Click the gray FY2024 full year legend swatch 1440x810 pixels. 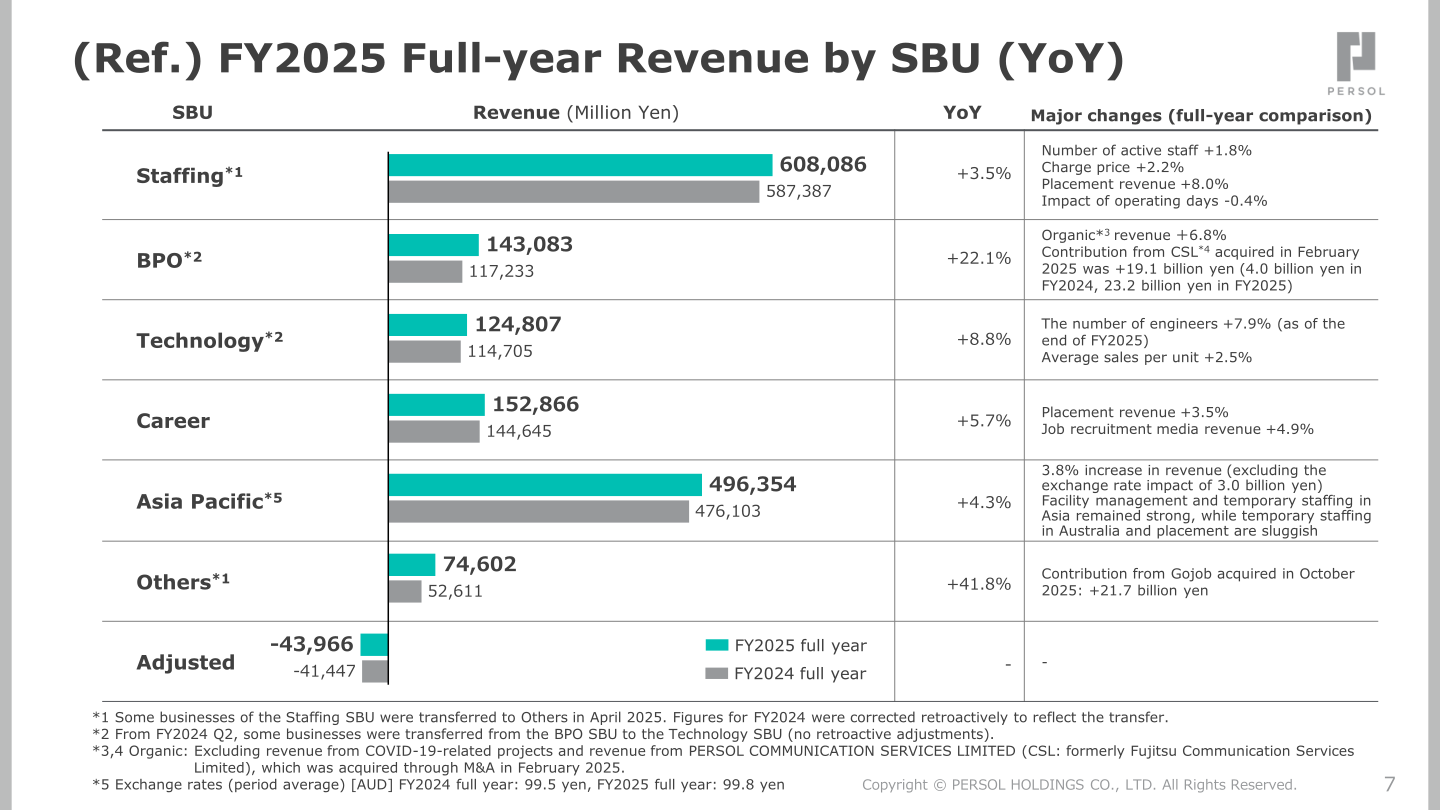[x=716, y=673]
